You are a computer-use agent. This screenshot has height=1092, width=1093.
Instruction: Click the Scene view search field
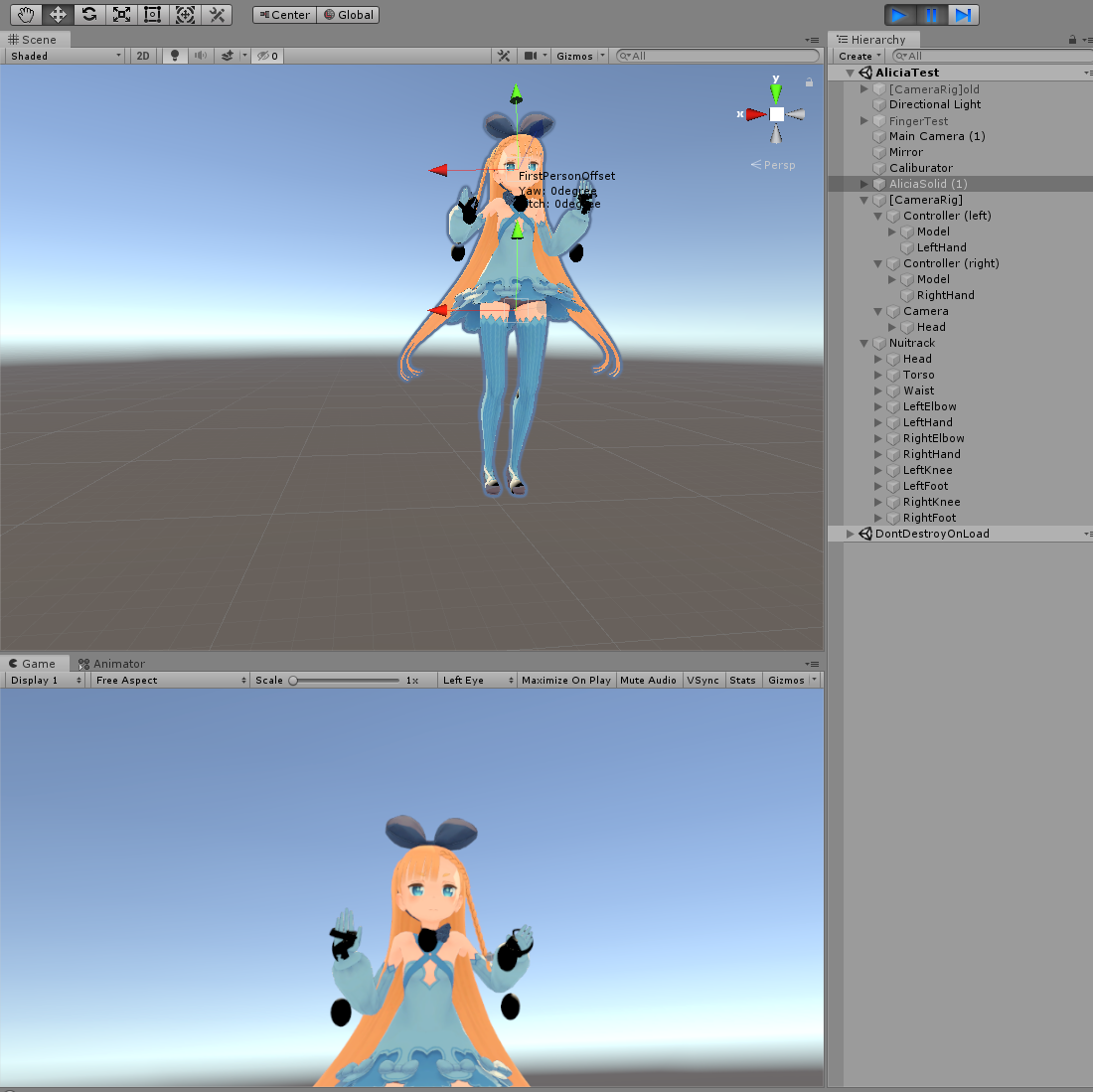pos(718,56)
